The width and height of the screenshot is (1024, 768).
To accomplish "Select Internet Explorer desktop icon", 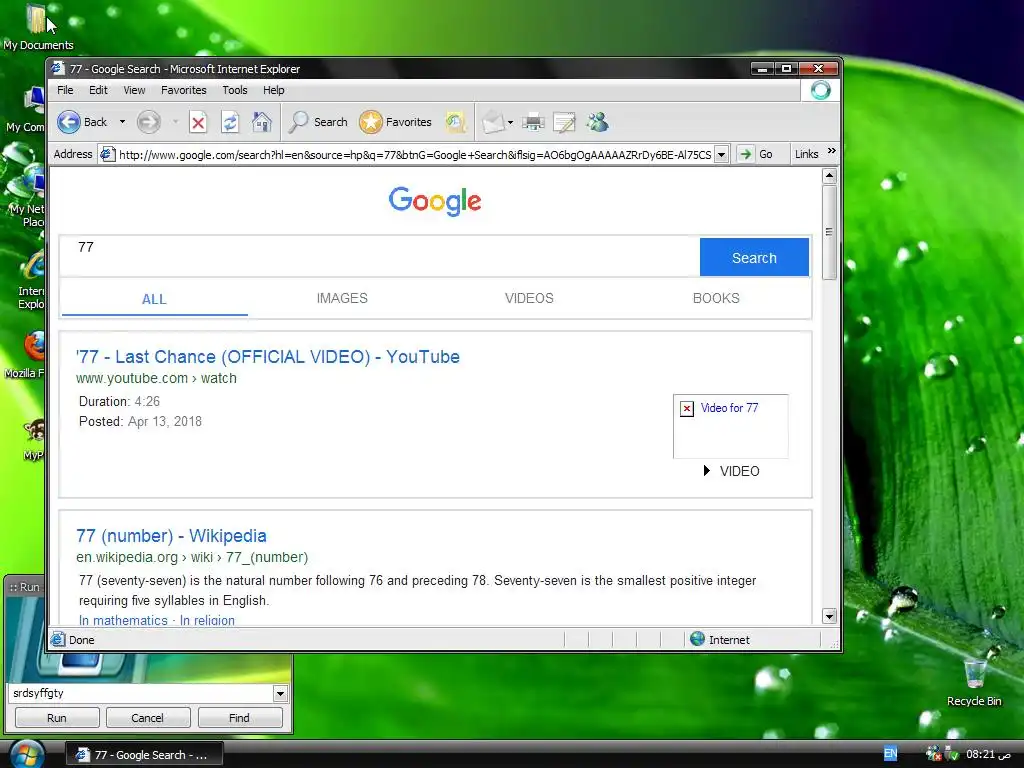I will (31, 281).
